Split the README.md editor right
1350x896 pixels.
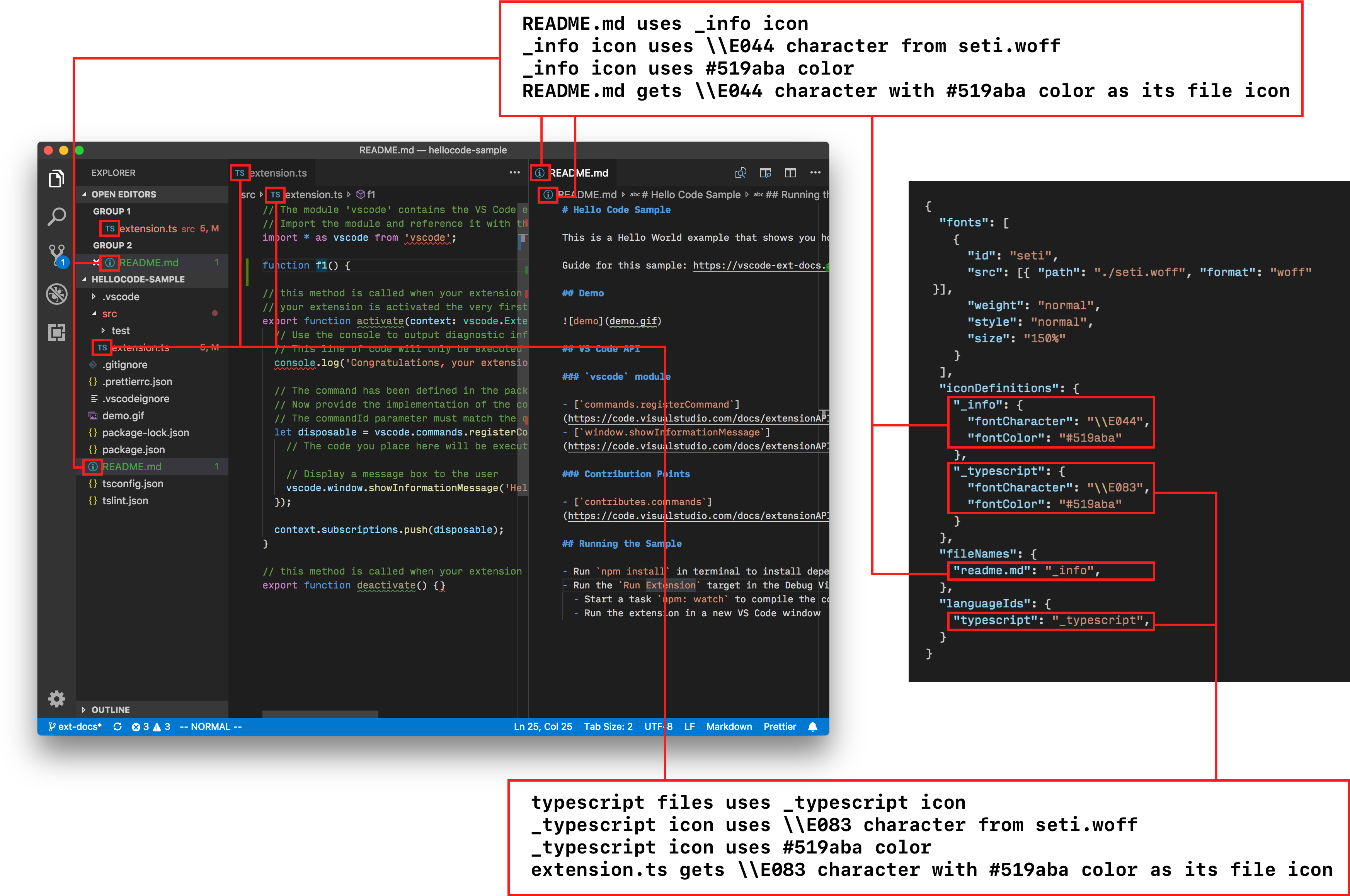[790, 173]
